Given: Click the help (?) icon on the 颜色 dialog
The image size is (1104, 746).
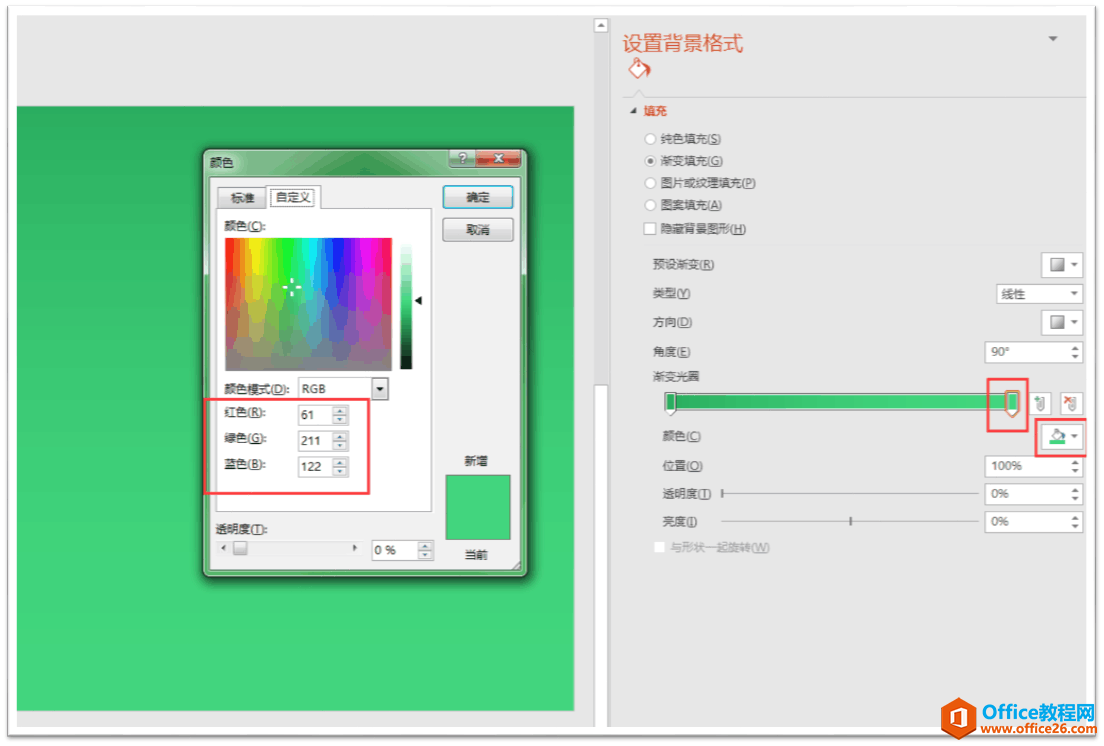Looking at the screenshot, I should 462,158.
